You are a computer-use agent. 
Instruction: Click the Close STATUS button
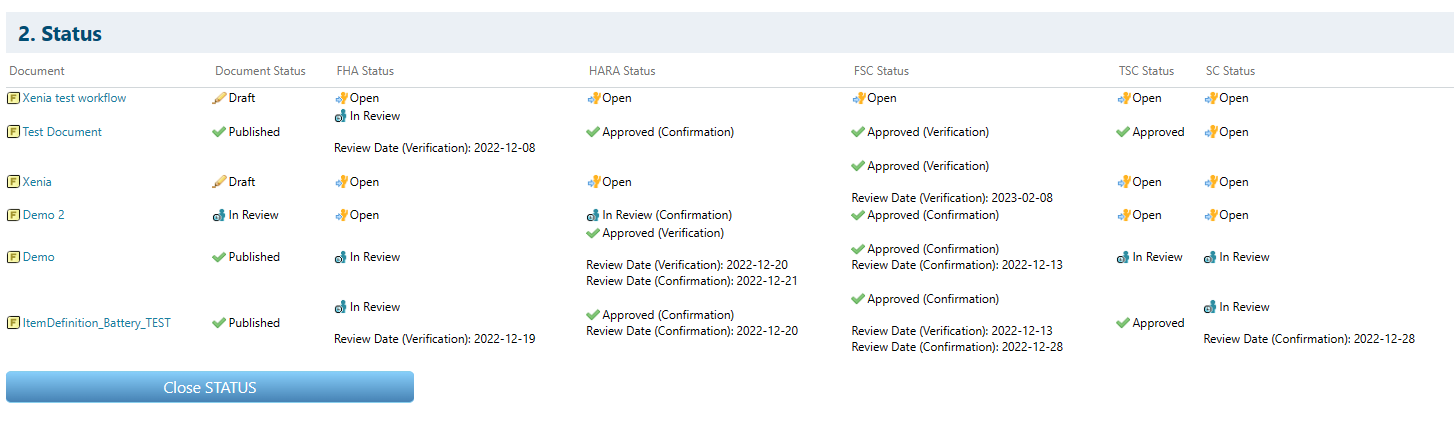[x=210, y=387]
